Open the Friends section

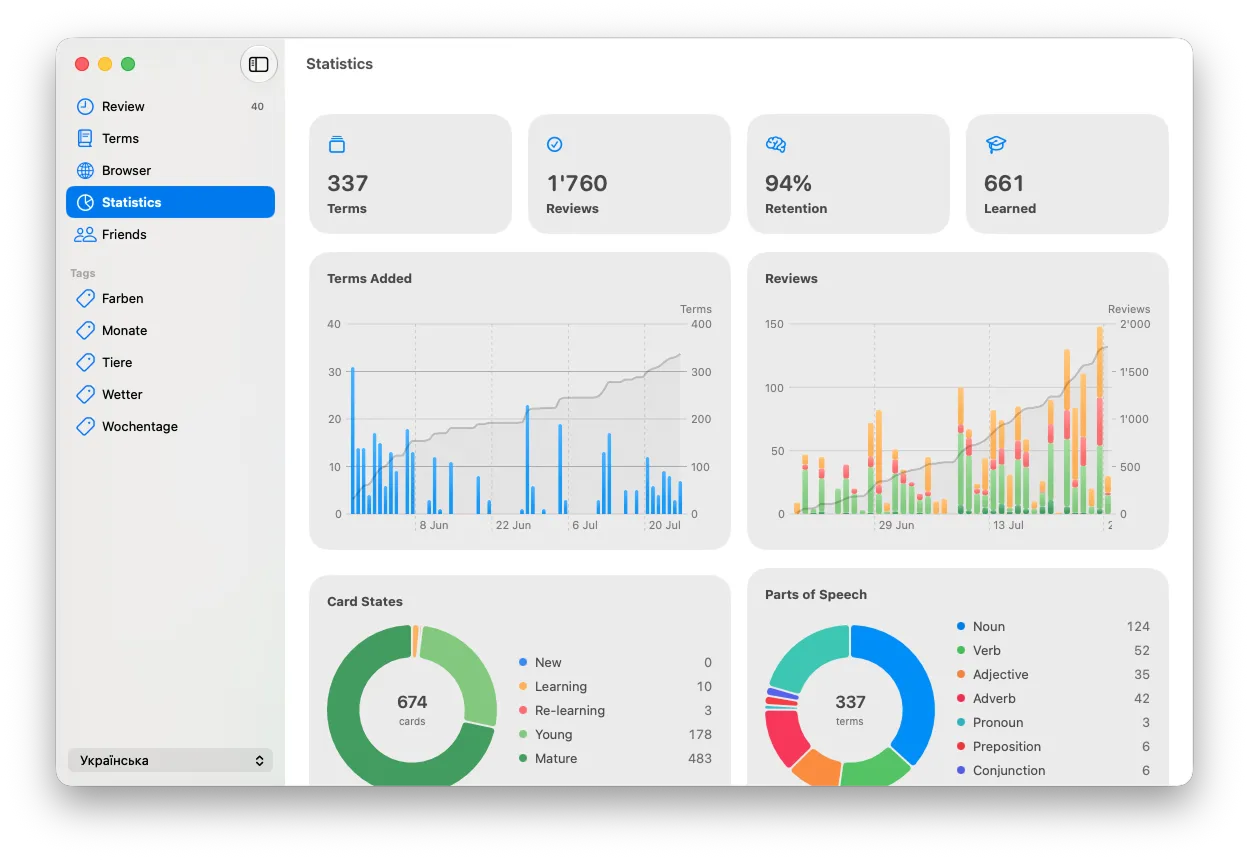pyautogui.click(x=170, y=234)
